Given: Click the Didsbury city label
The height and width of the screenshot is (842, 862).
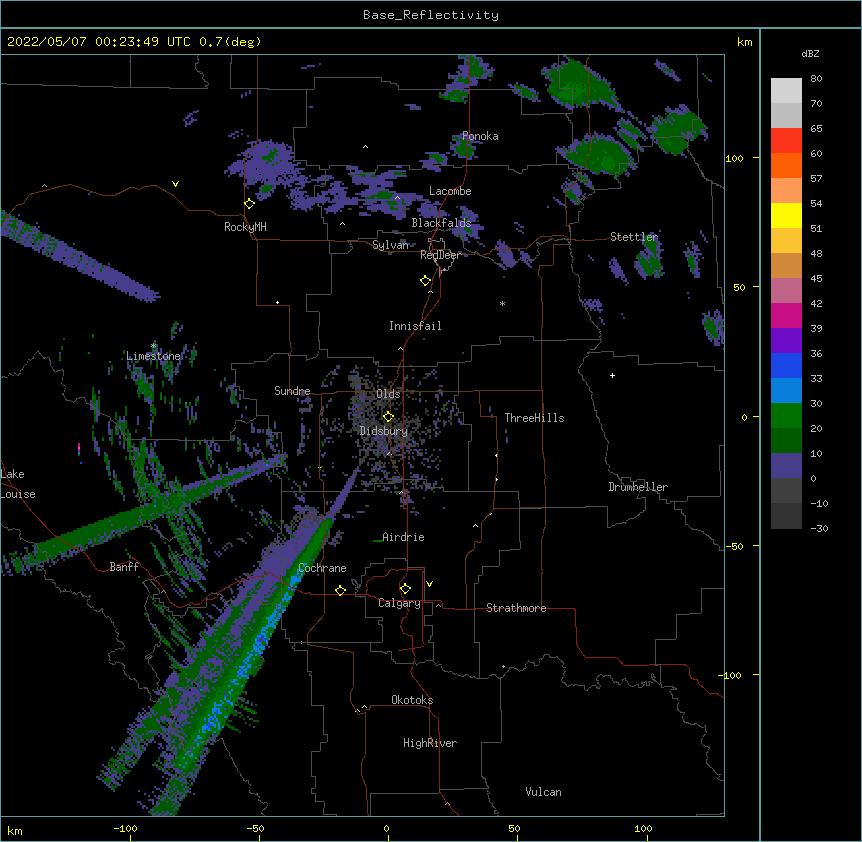Looking at the screenshot, I should click(x=384, y=431).
